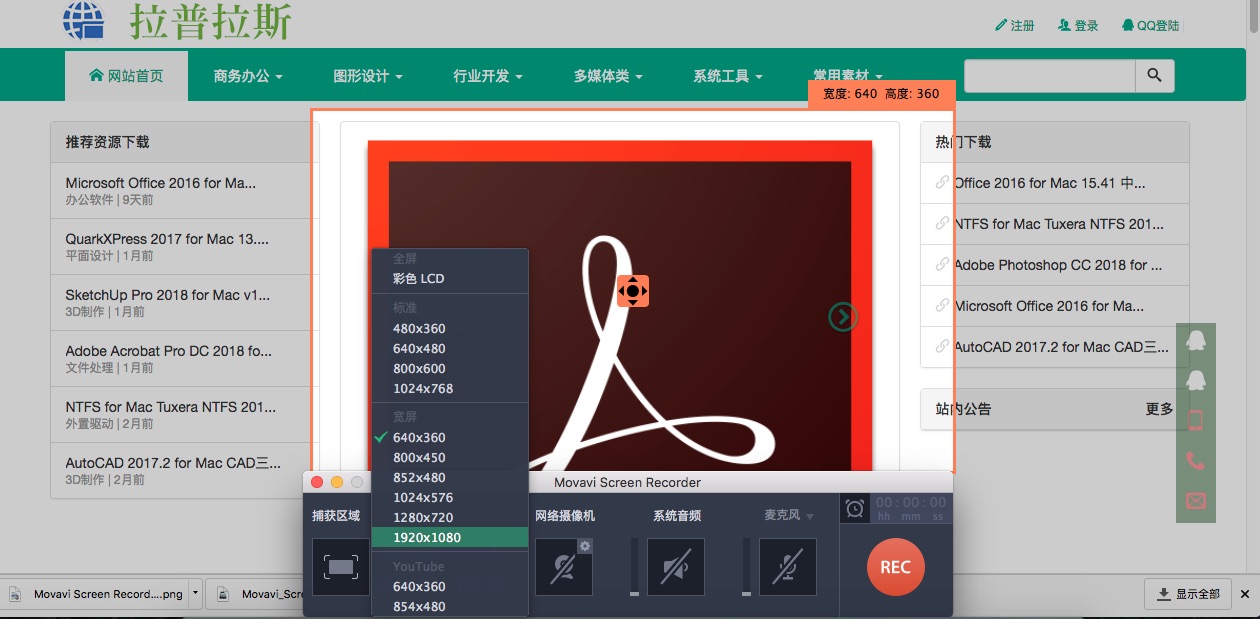Click the 登录 login link
The height and width of the screenshot is (619, 1260).
point(1078,26)
